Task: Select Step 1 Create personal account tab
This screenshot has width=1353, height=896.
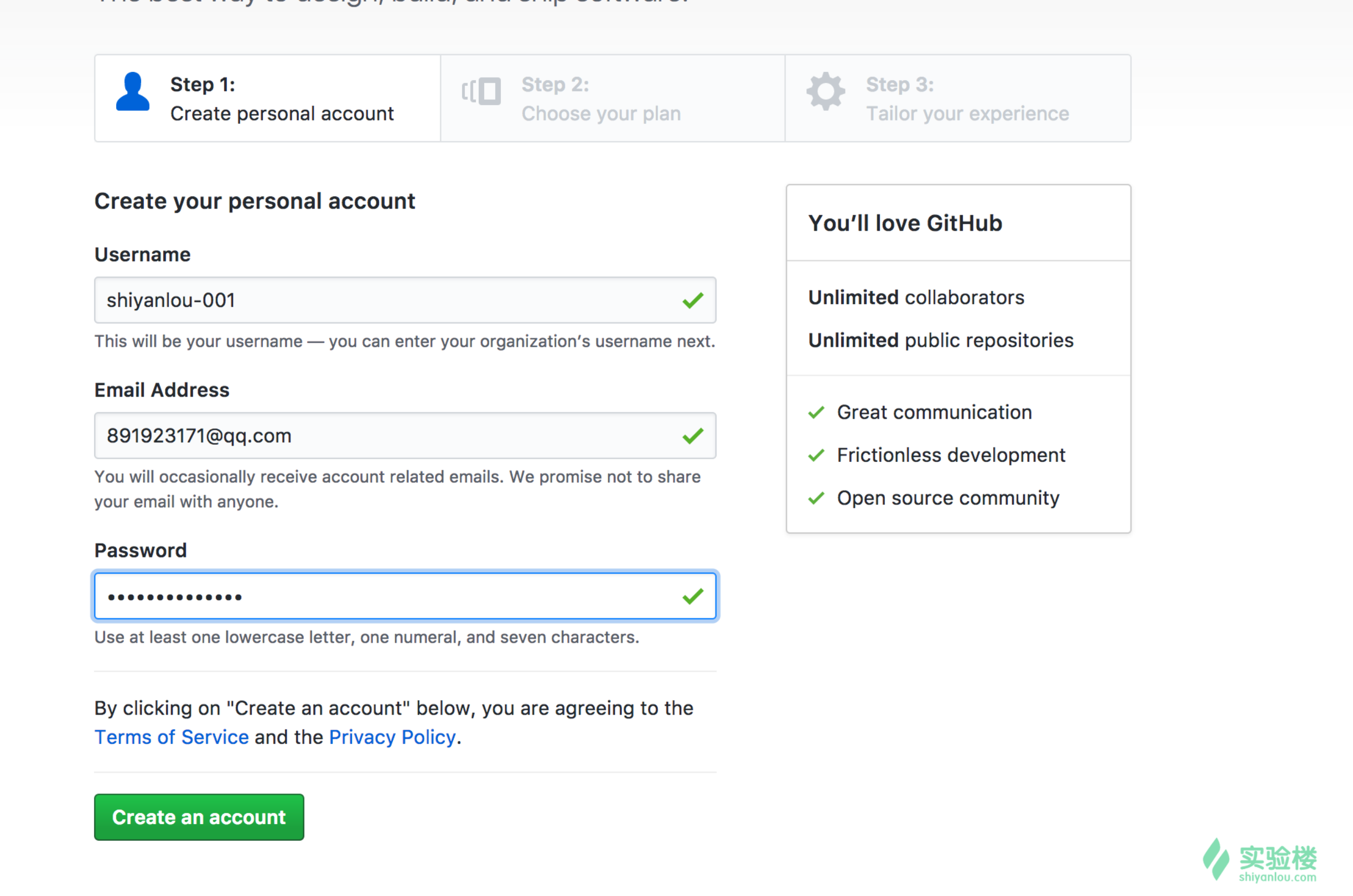Action: 267,98
